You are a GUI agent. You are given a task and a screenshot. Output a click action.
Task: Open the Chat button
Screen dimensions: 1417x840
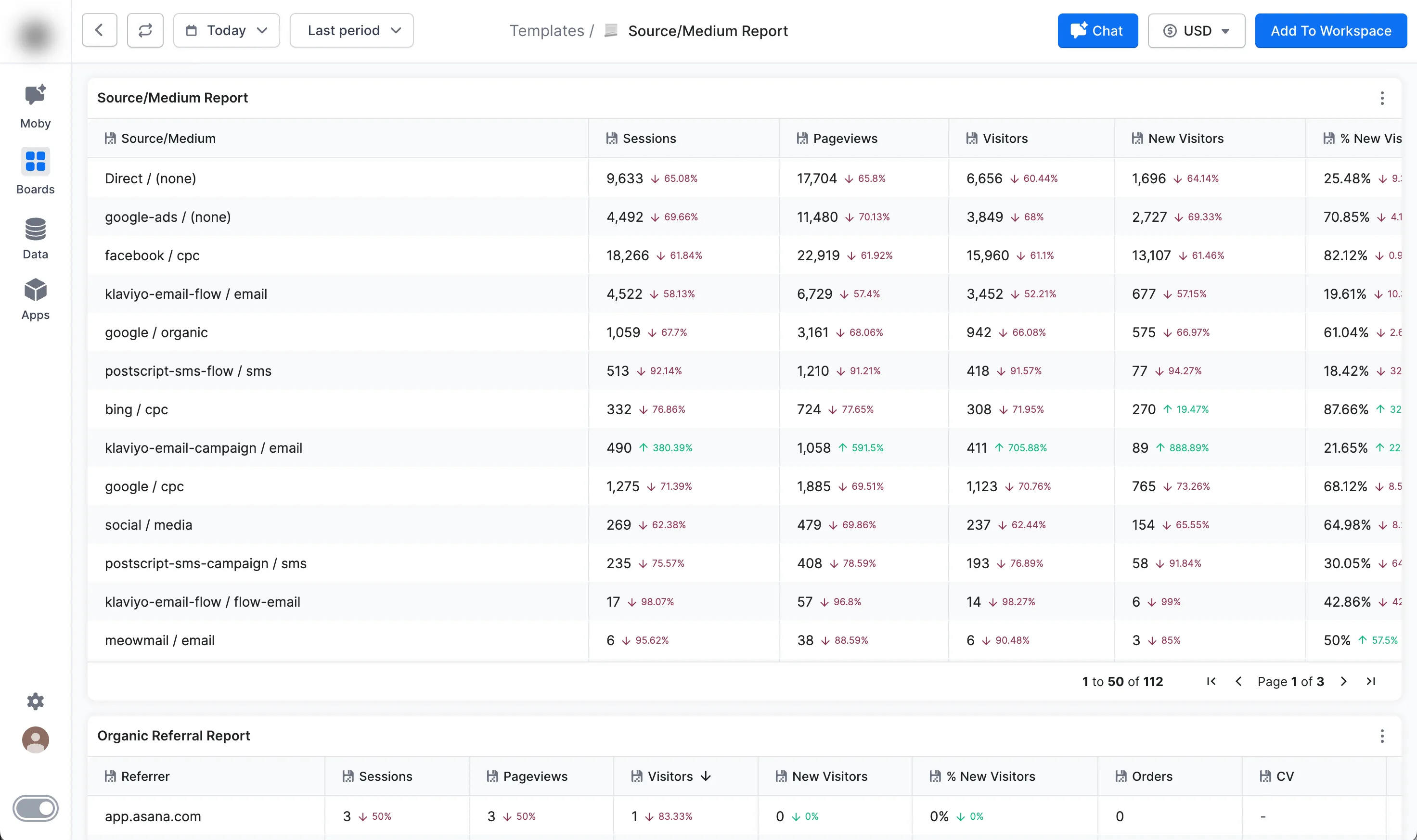point(1097,31)
